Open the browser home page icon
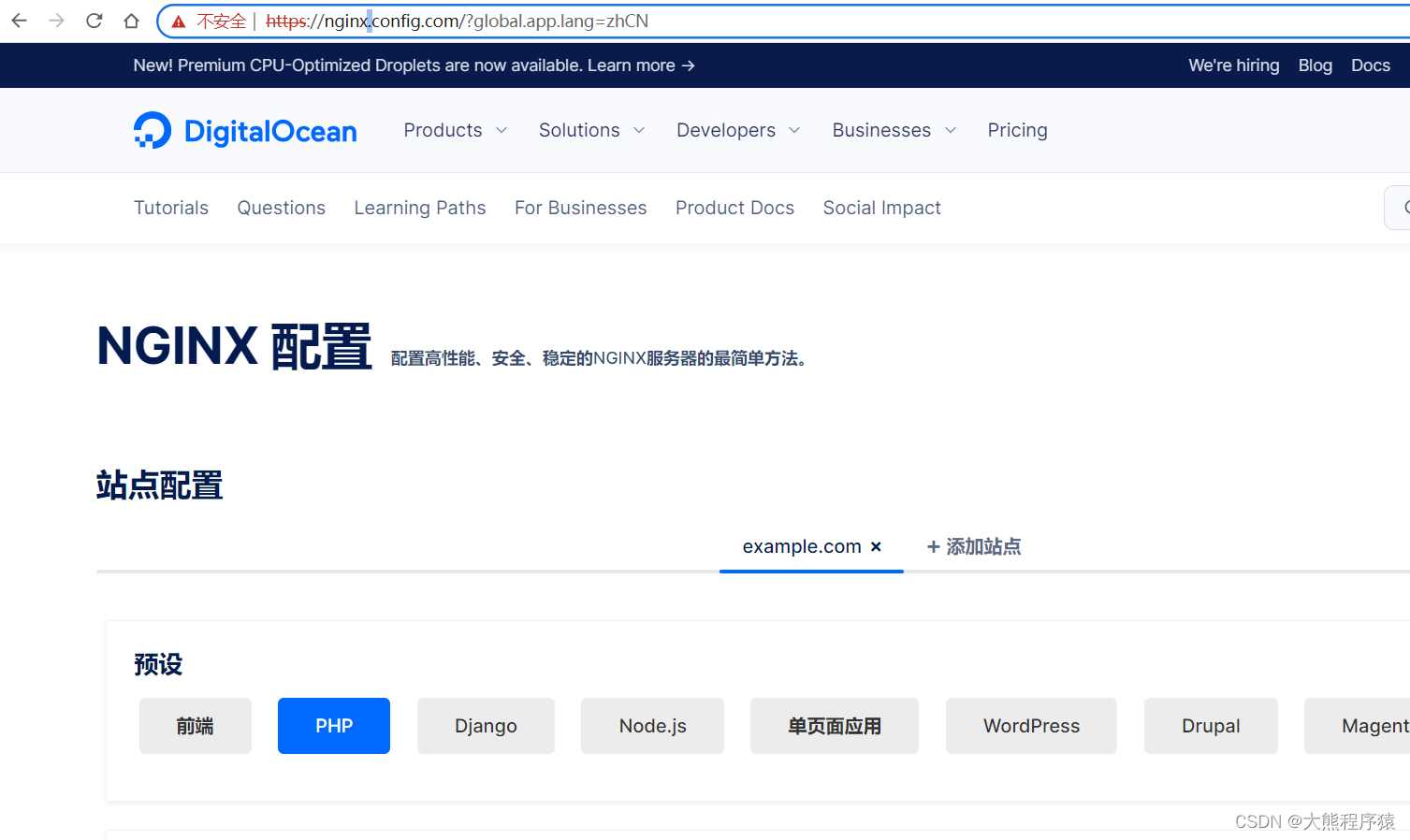Screen dimensions: 1410x840 click(131, 21)
